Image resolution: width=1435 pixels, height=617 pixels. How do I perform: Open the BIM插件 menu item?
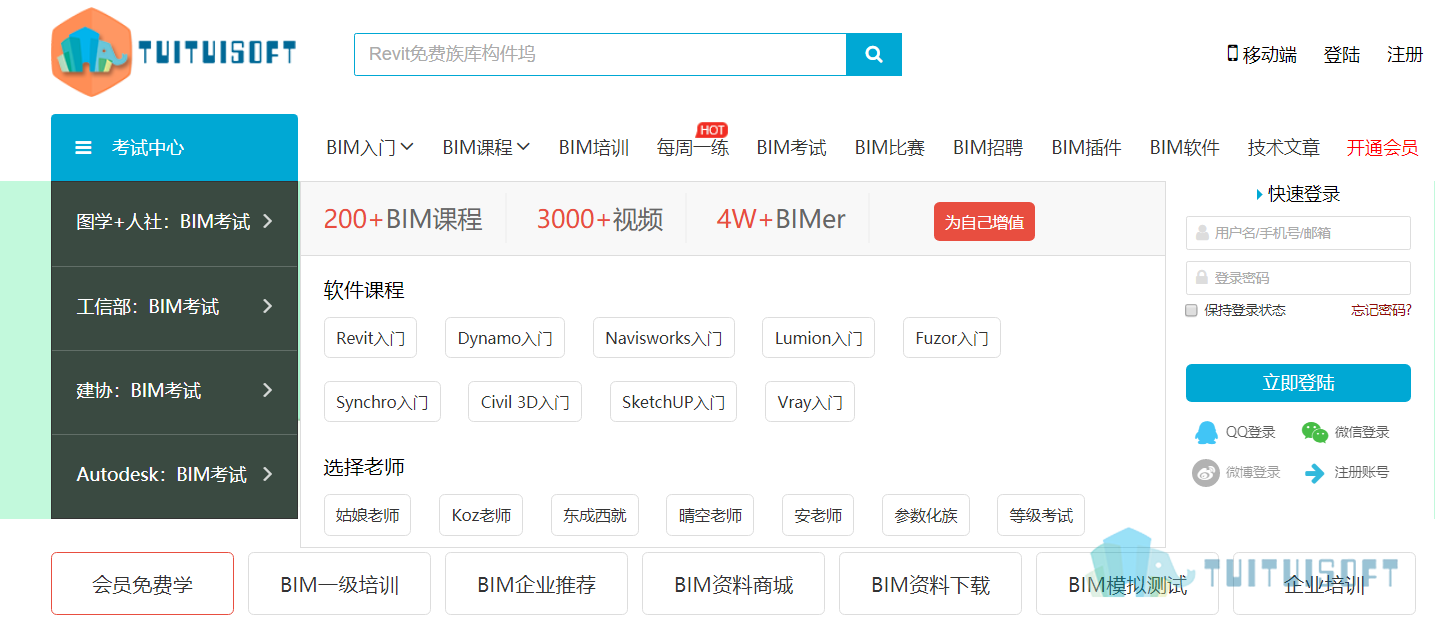pos(1086,148)
